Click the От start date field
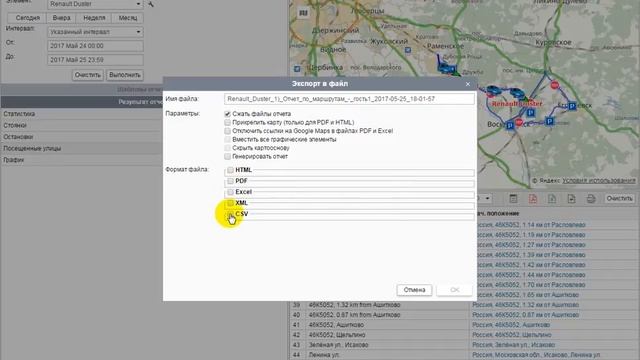The height and width of the screenshot is (360, 640). pos(95,46)
